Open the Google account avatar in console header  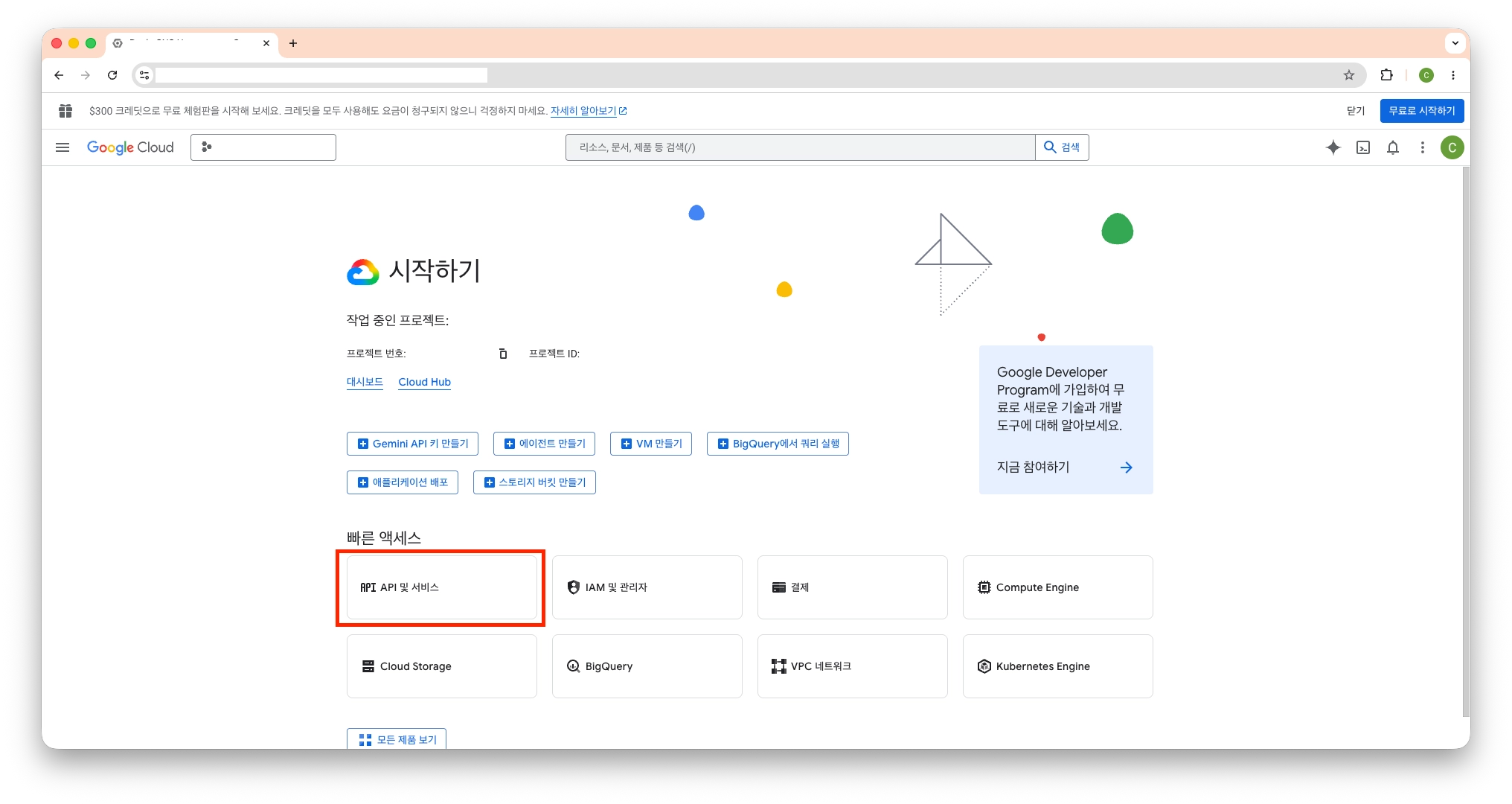click(1452, 147)
